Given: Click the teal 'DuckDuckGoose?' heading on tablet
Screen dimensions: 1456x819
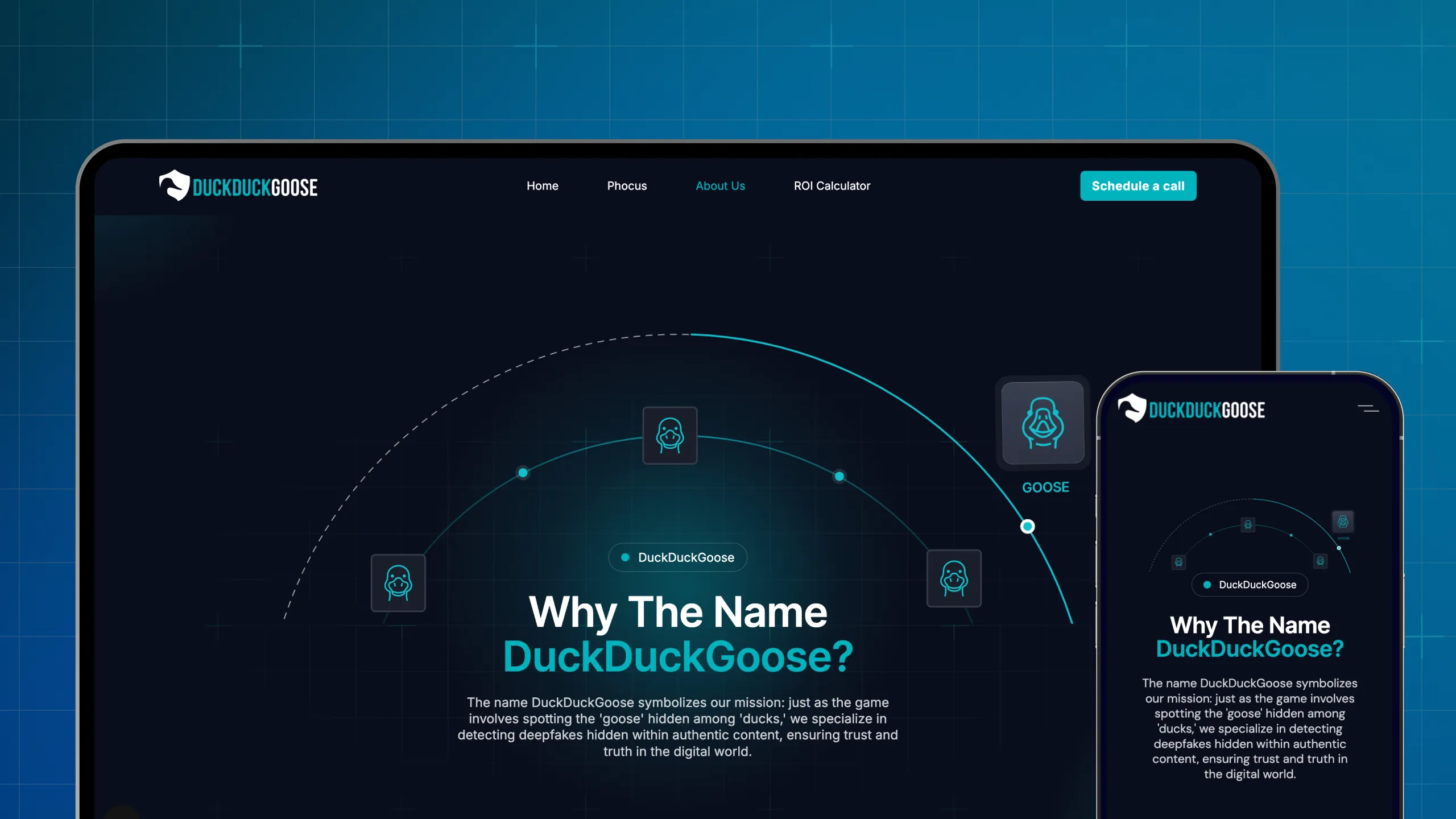Looking at the screenshot, I should pos(678,656).
